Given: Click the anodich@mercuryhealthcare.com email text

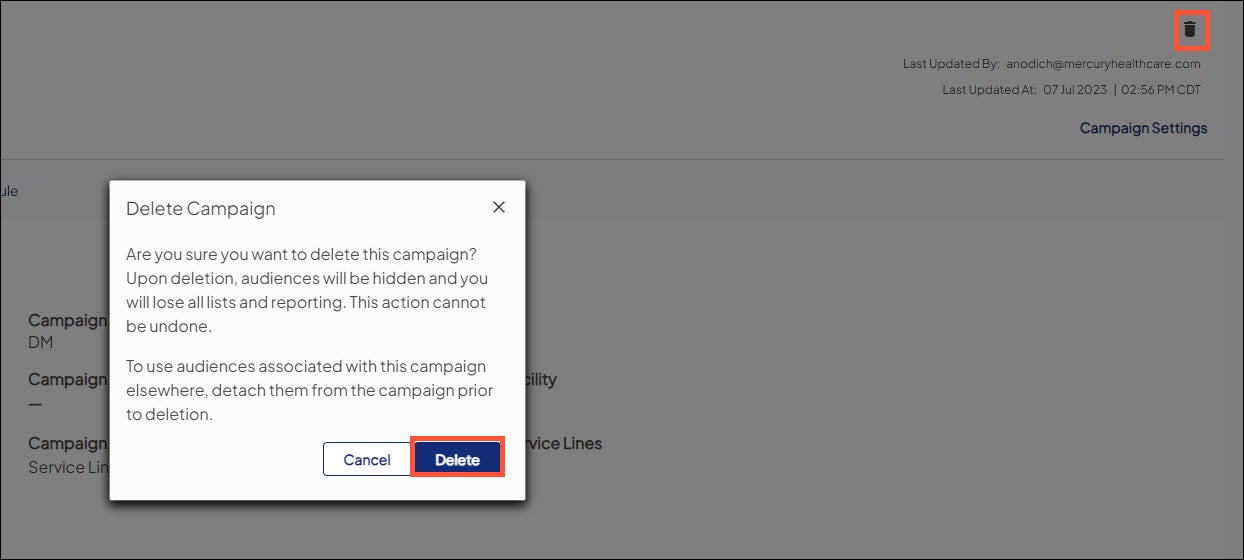Looking at the screenshot, I should point(1103,64).
